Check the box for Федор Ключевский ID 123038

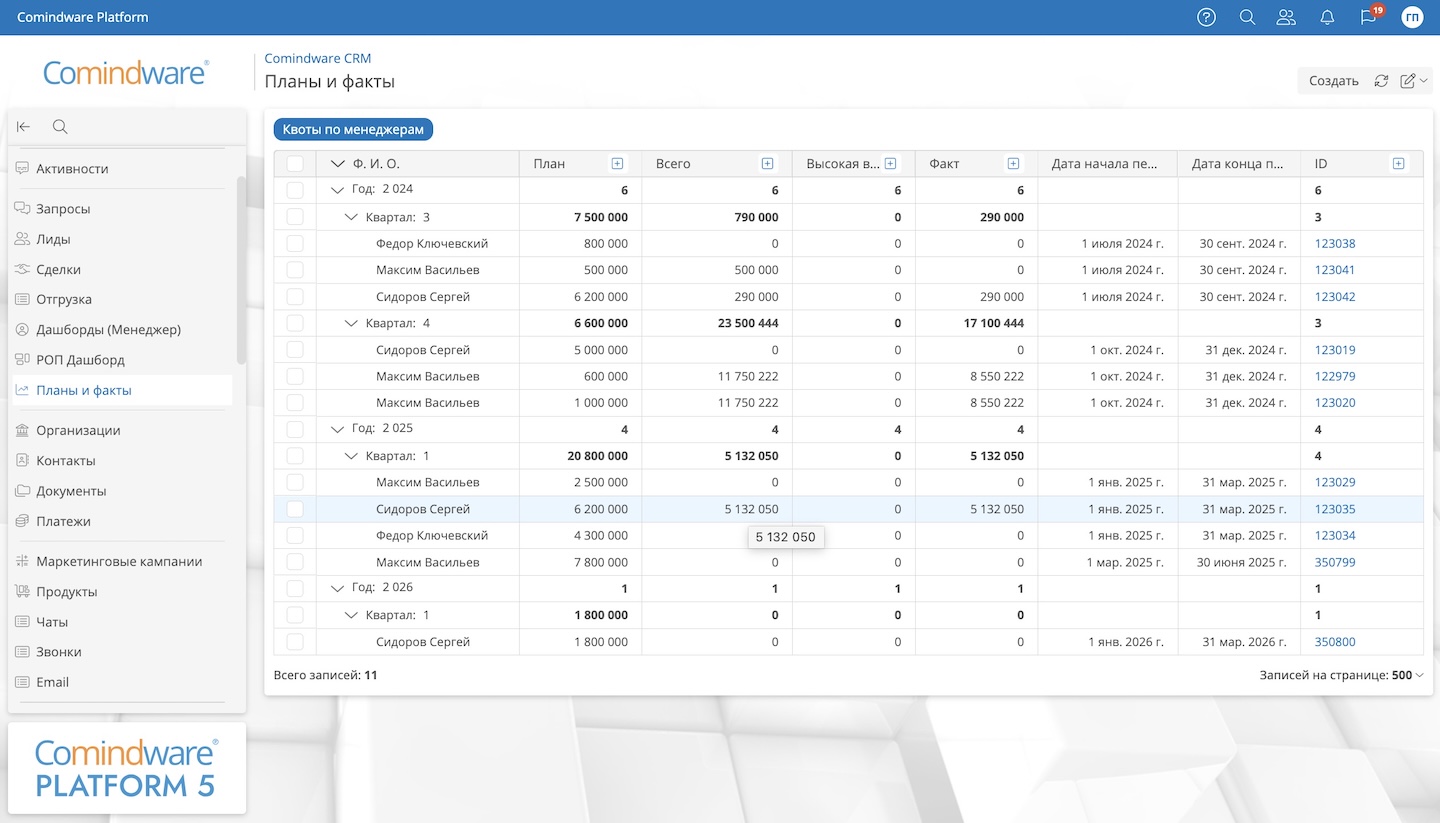(x=295, y=244)
